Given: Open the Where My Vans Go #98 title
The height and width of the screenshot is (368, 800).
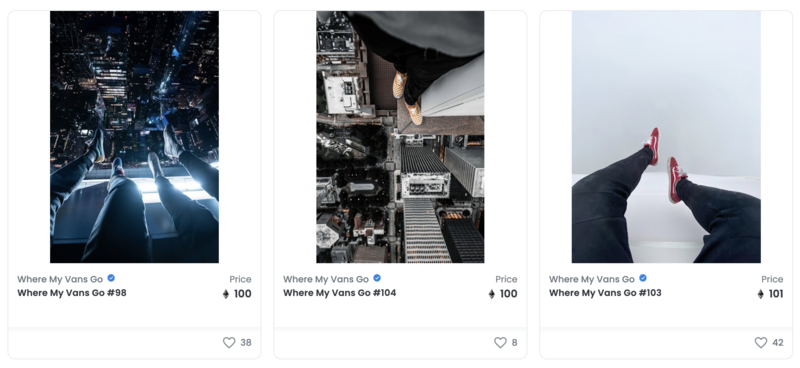Looking at the screenshot, I should pos(72,293).
